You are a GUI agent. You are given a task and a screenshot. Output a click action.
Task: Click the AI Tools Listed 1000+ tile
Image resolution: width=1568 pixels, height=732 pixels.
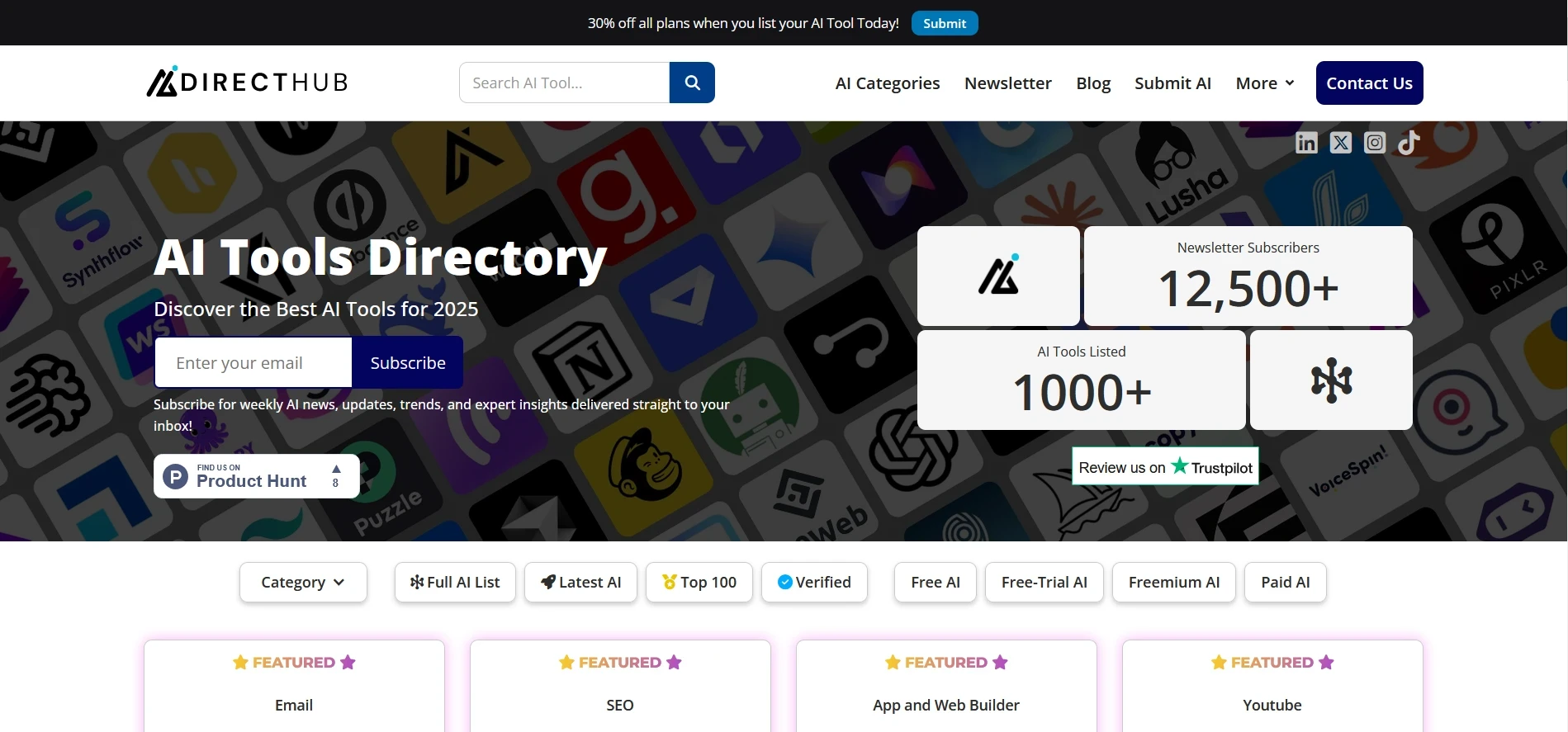pyautogui.click(x=1082, y=380)
